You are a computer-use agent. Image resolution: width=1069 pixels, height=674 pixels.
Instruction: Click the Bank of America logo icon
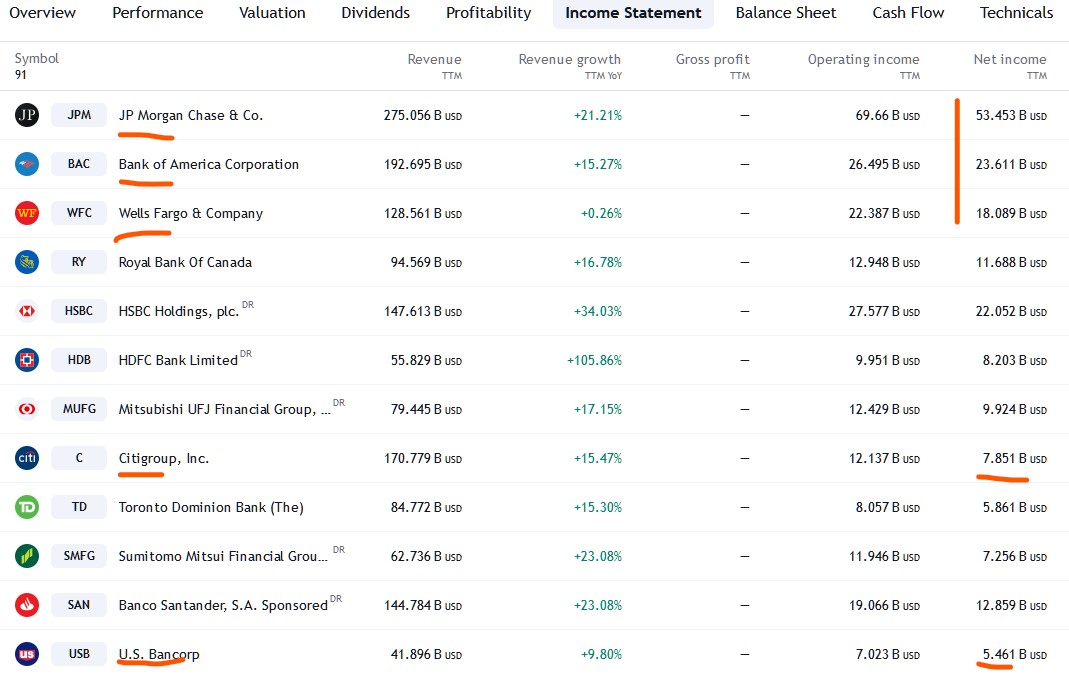pos(27,164)
